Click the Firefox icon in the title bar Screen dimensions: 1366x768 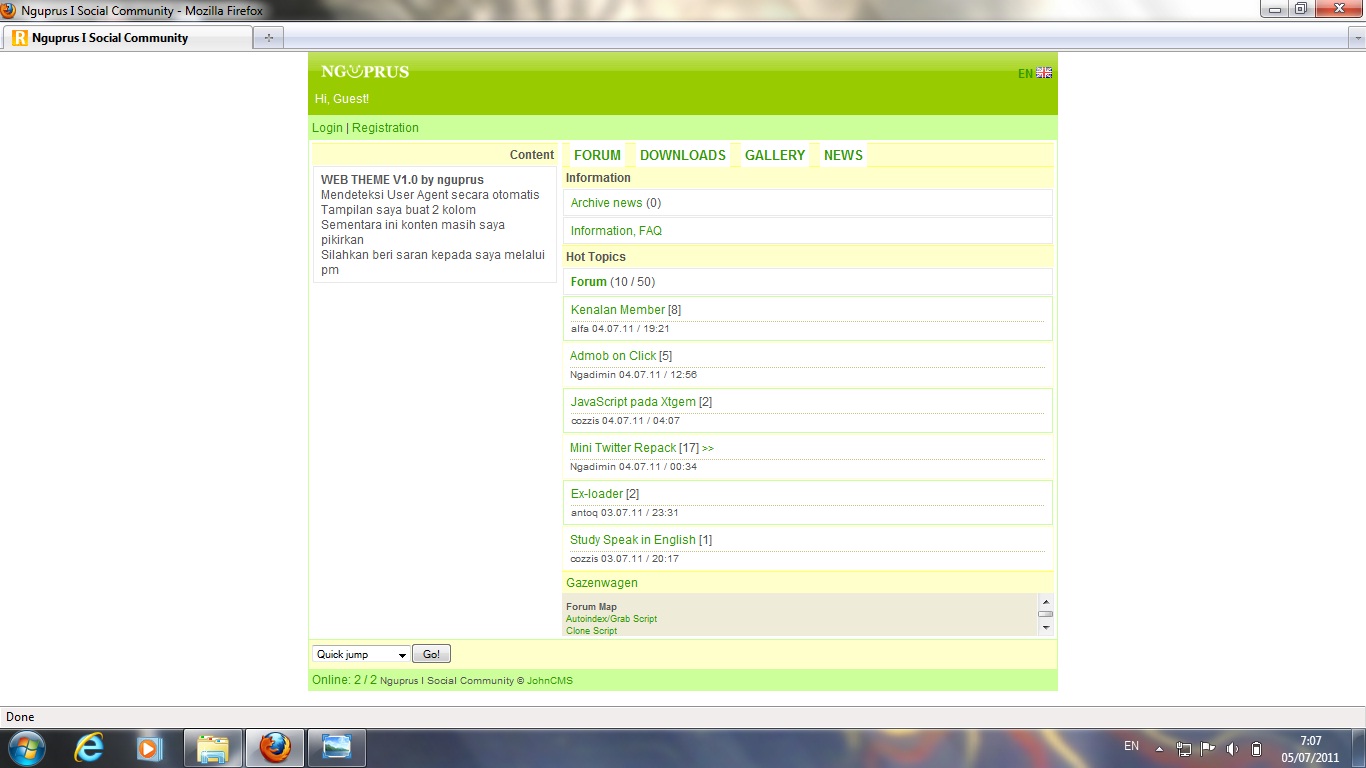9,10
